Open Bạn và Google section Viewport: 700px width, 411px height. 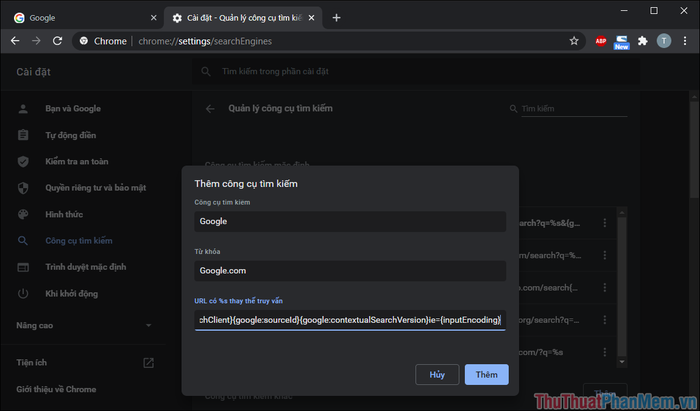tap(73, 108)
